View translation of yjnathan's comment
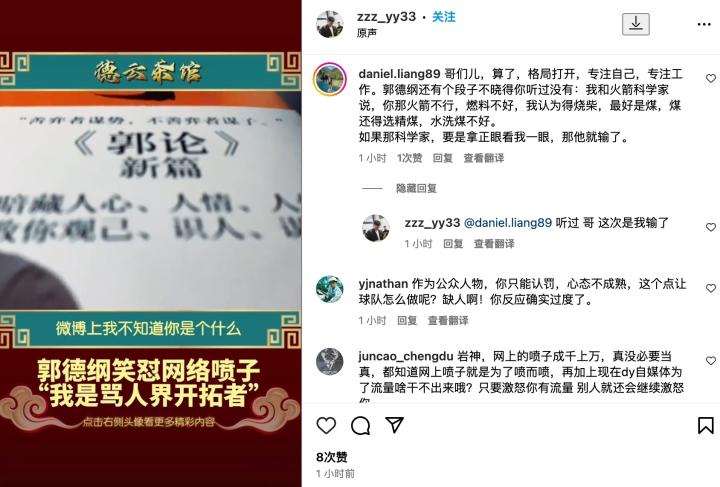 [448, 320]
